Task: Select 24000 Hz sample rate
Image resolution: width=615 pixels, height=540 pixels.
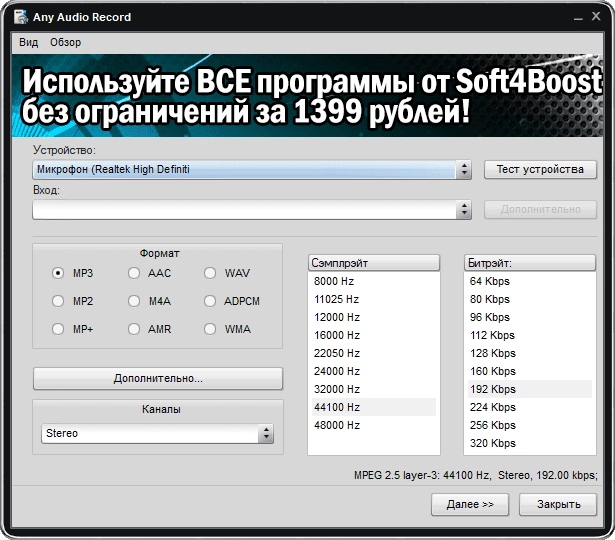Action: 374,371
